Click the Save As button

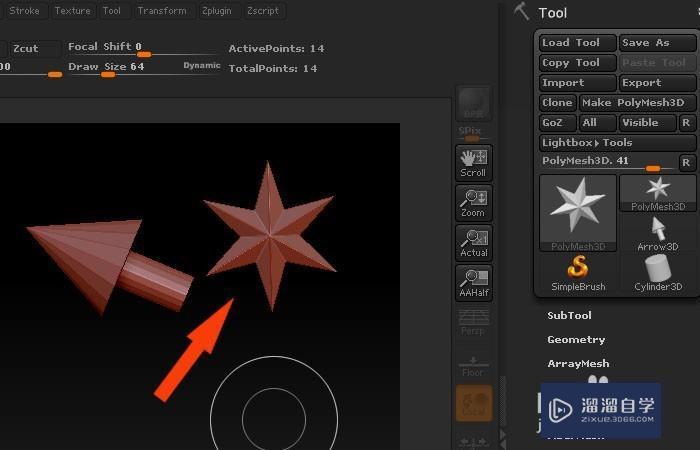[x=658, y=43]
